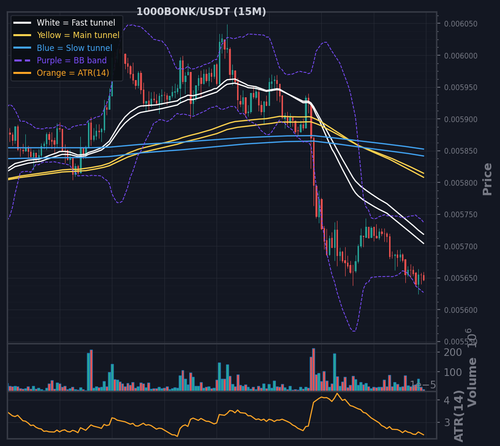The height and width of the screenshot is (446, 500).
Task: Click price axis tick 0.006050
Action: [461, 24]
